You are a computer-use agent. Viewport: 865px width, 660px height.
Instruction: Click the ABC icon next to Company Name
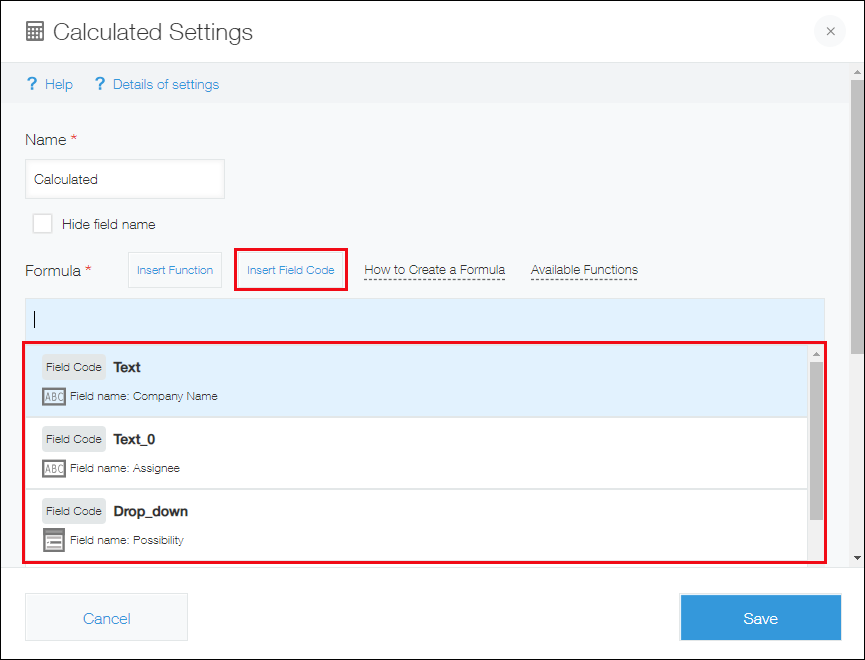[x=54, y=396]
